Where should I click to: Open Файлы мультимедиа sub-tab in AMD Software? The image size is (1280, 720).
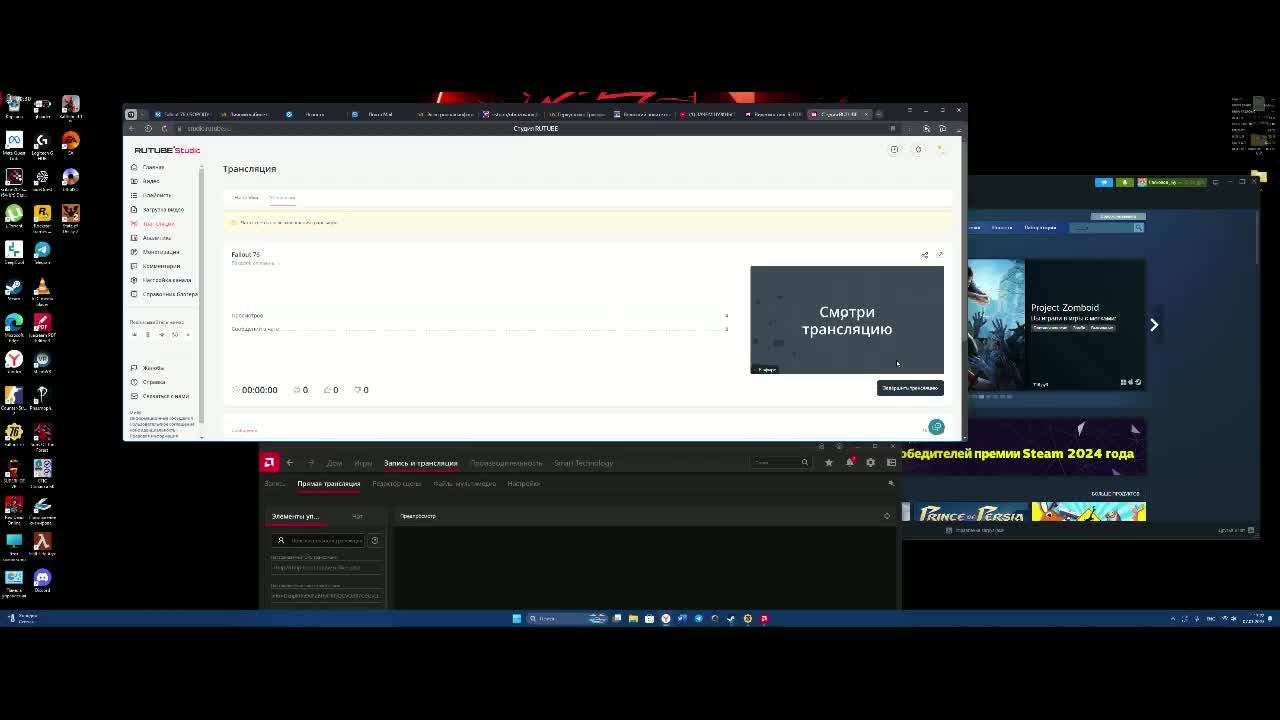[465, 484]
